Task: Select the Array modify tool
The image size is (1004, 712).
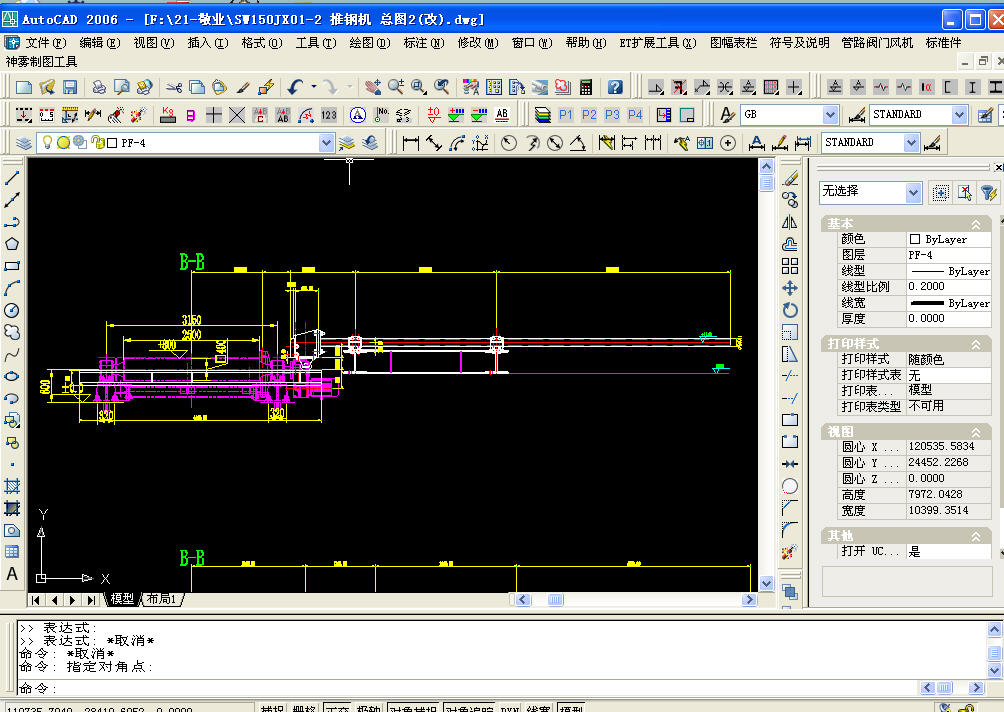Action: [790, 266]
